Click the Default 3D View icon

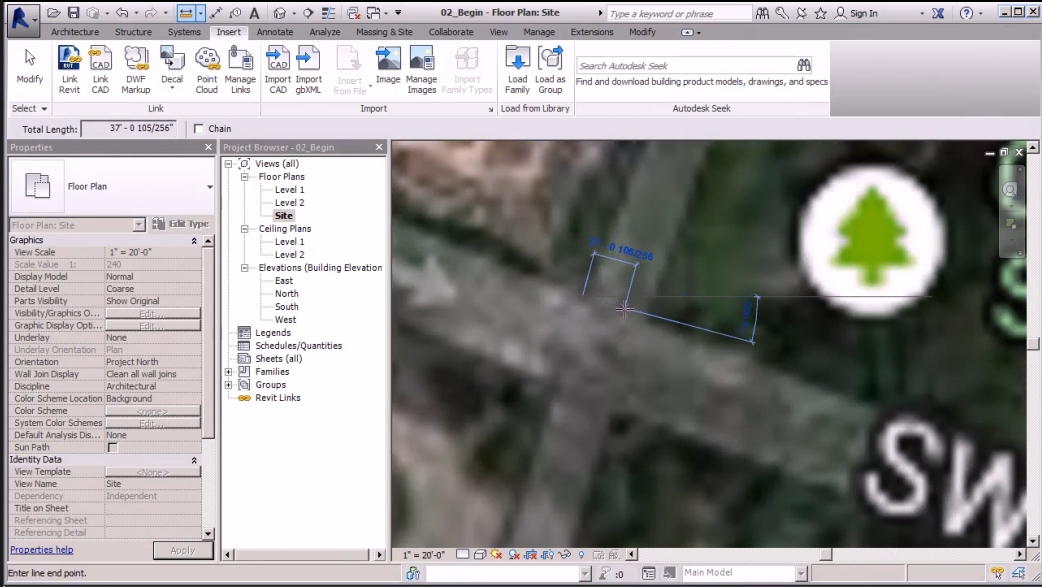(280, 13)
